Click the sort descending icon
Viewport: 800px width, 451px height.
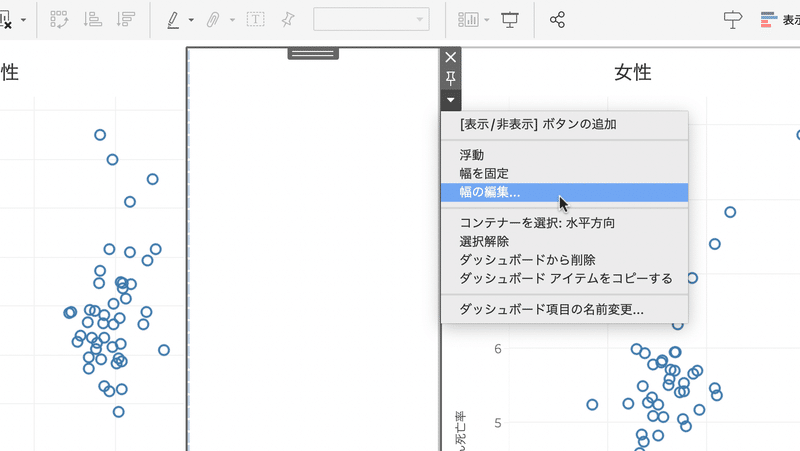(x=125, y=20)
